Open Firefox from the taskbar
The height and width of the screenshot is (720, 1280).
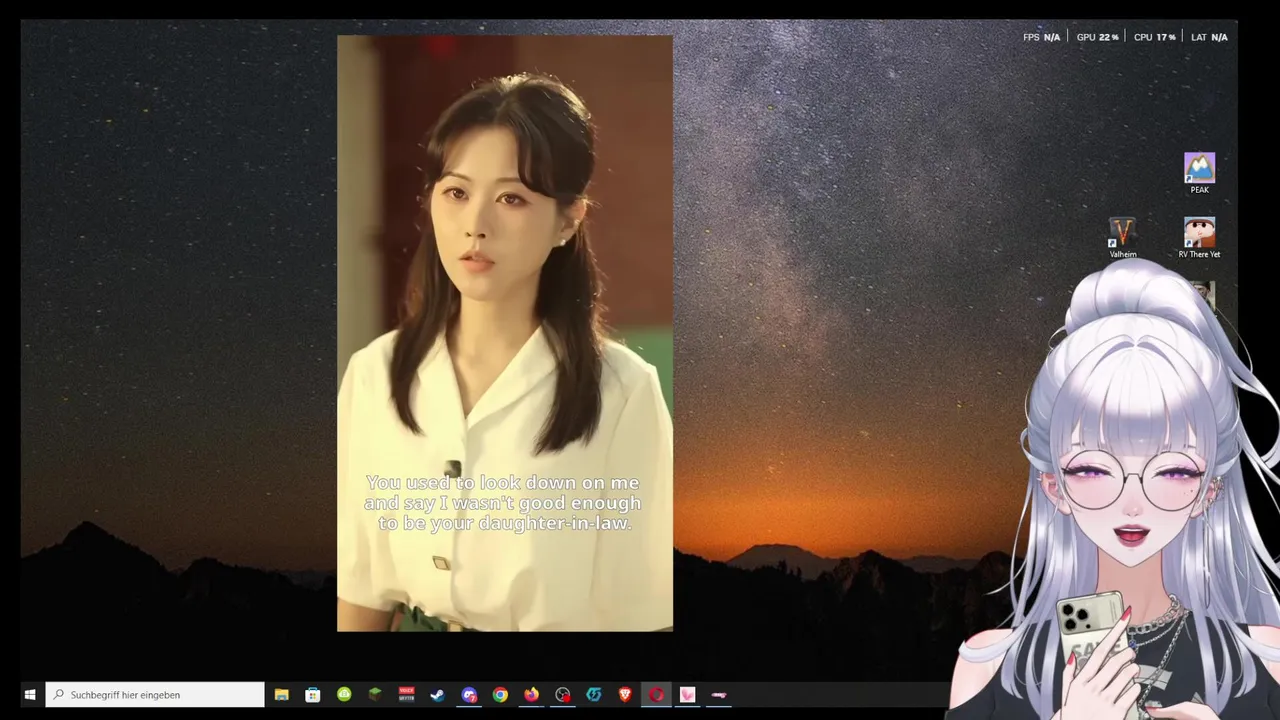pos(531,695)
